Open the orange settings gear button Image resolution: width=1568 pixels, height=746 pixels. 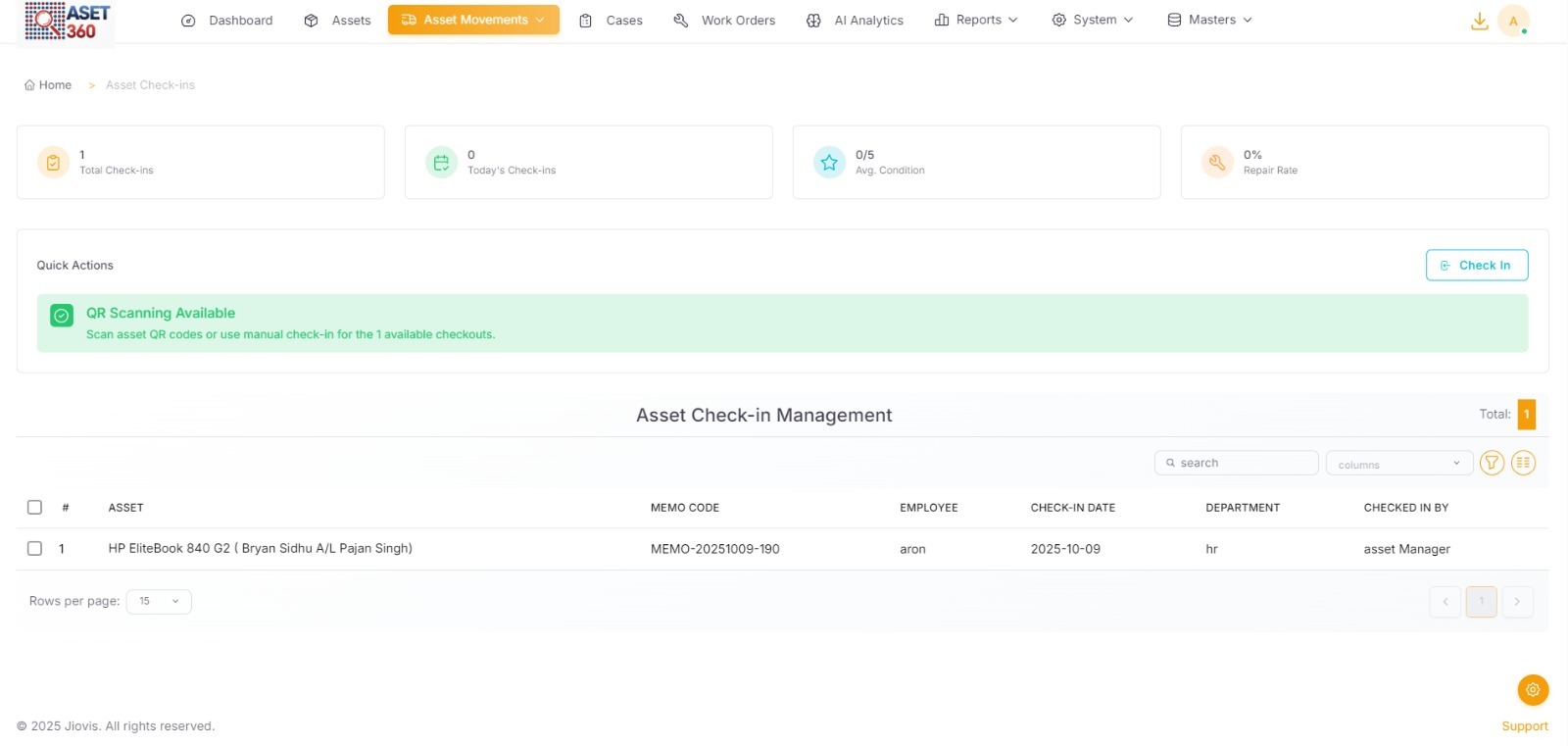[1533, 689]
